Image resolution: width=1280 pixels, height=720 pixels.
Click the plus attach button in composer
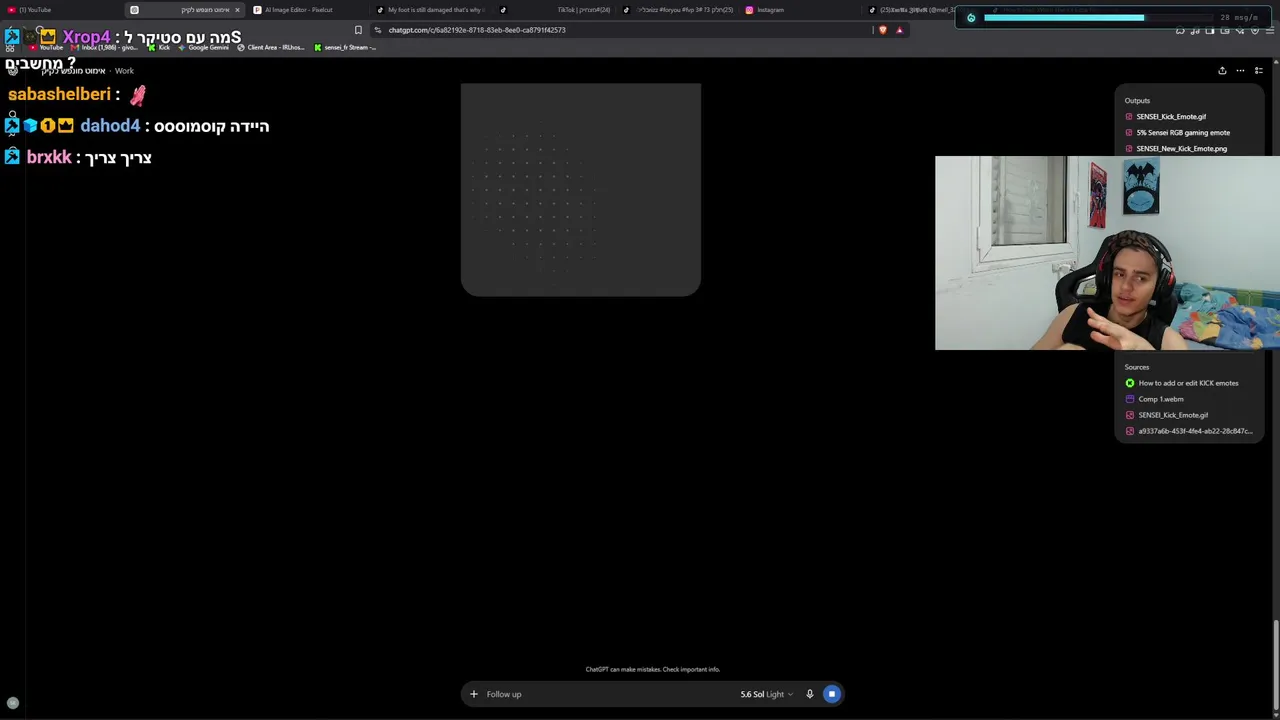pos(474,694)
